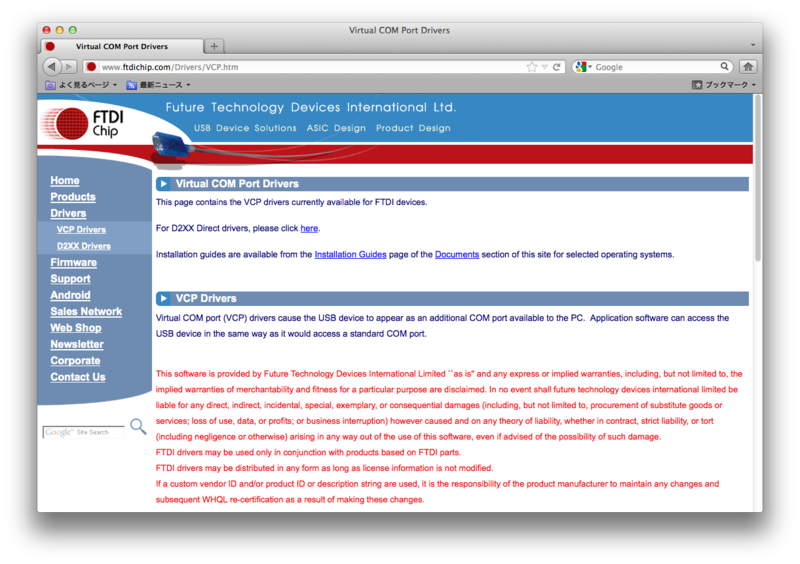Click the USB cable banner image
The height and width of the screenshot is (564, 800).
(x=174, y=146)
